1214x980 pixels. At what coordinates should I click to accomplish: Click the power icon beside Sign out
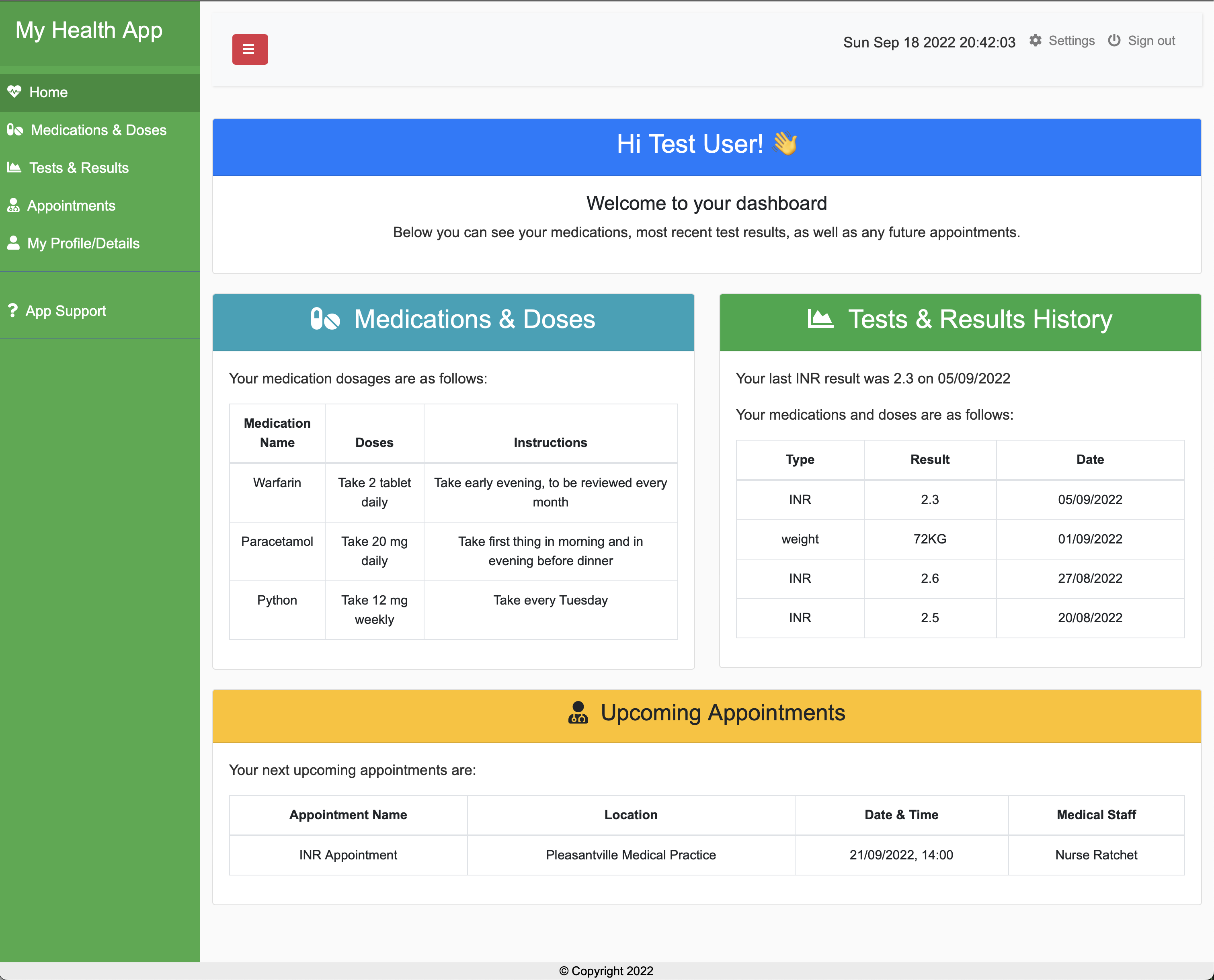[1115, 41]
